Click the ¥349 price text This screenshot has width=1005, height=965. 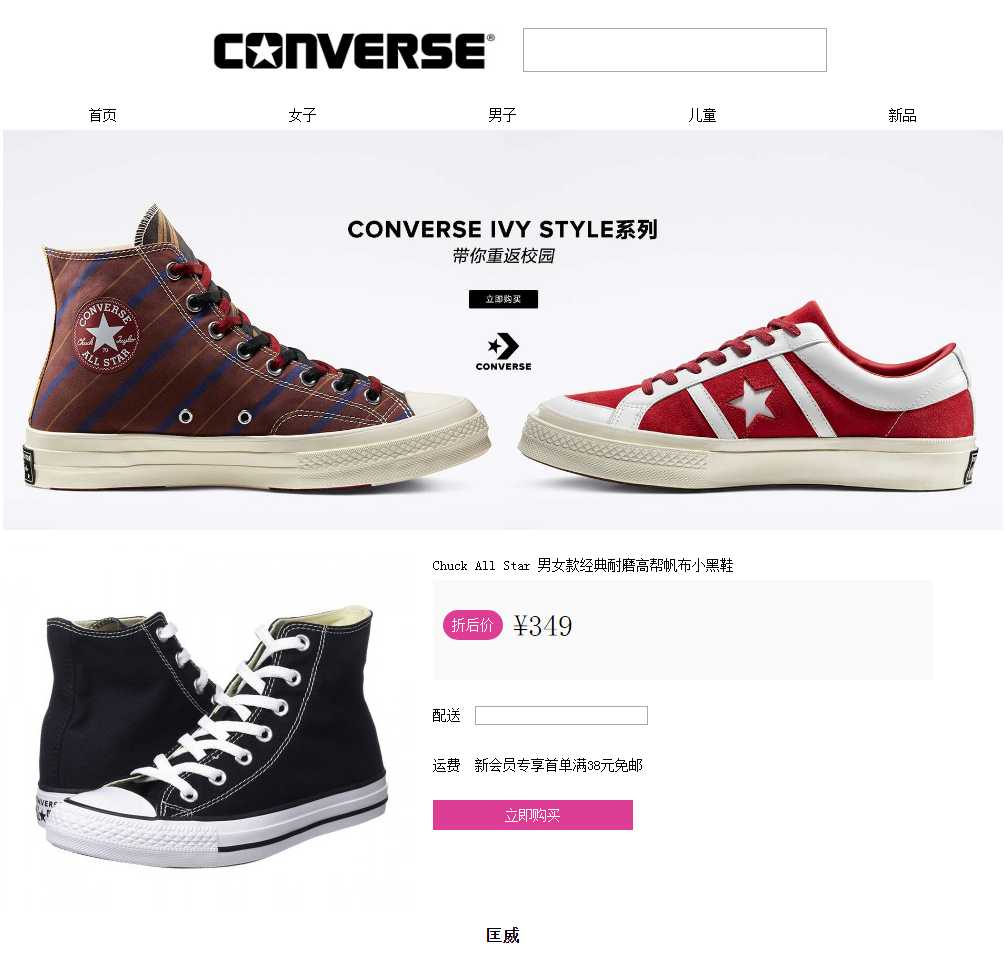coord(543,626)
